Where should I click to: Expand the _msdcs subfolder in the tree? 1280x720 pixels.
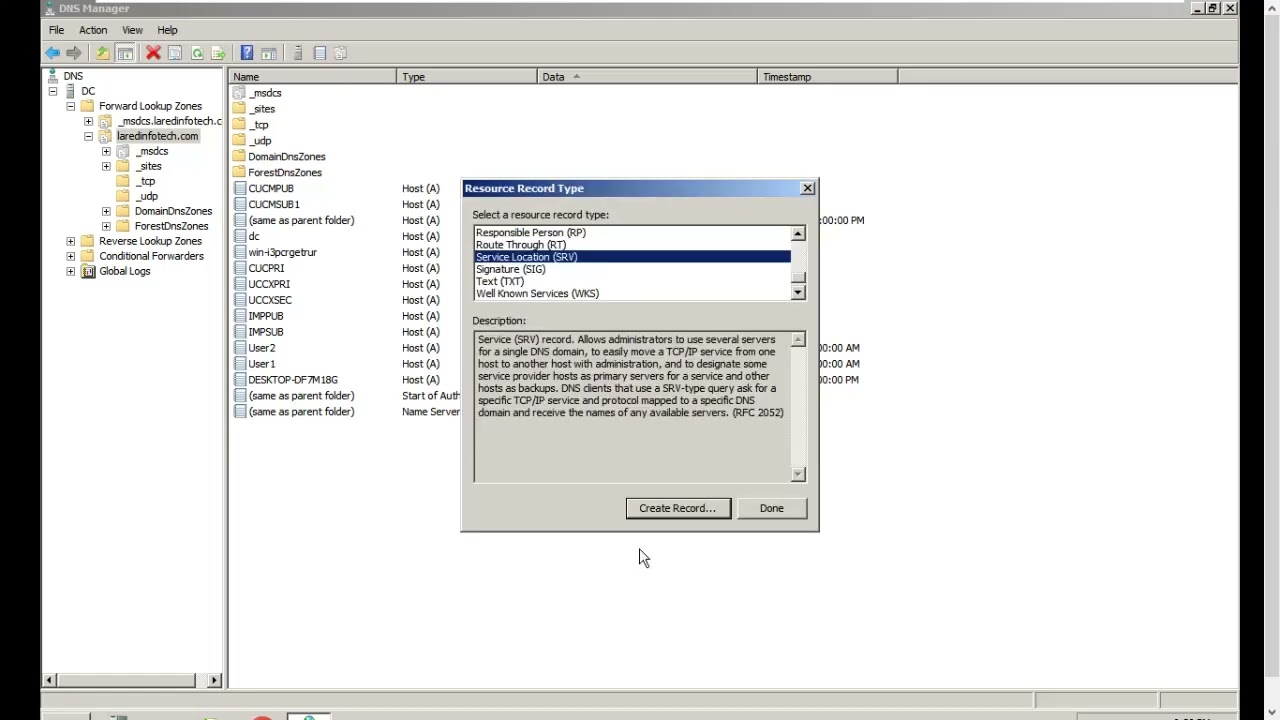click(x=106, y=151)
